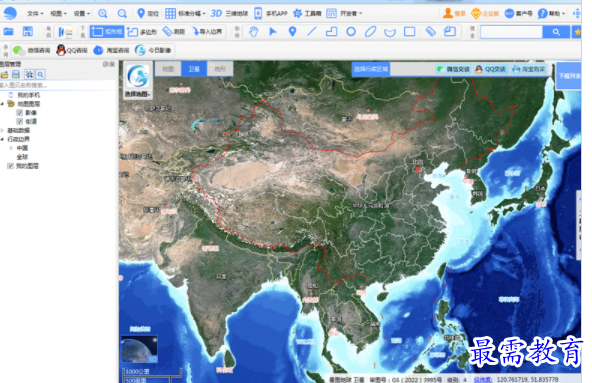
Task: Click the layer name search field
Action: 59,85
